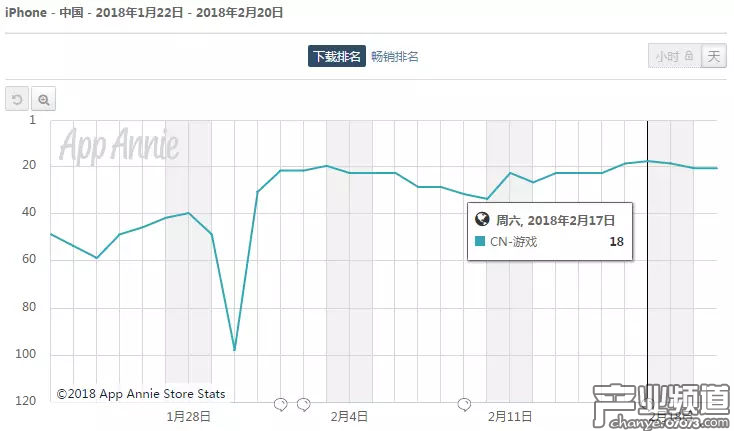The width and height of the screenshot is (734, 431).
Task: Click the 周六, 2018年2月17日 tooltip date
Action: click(555, 221)
